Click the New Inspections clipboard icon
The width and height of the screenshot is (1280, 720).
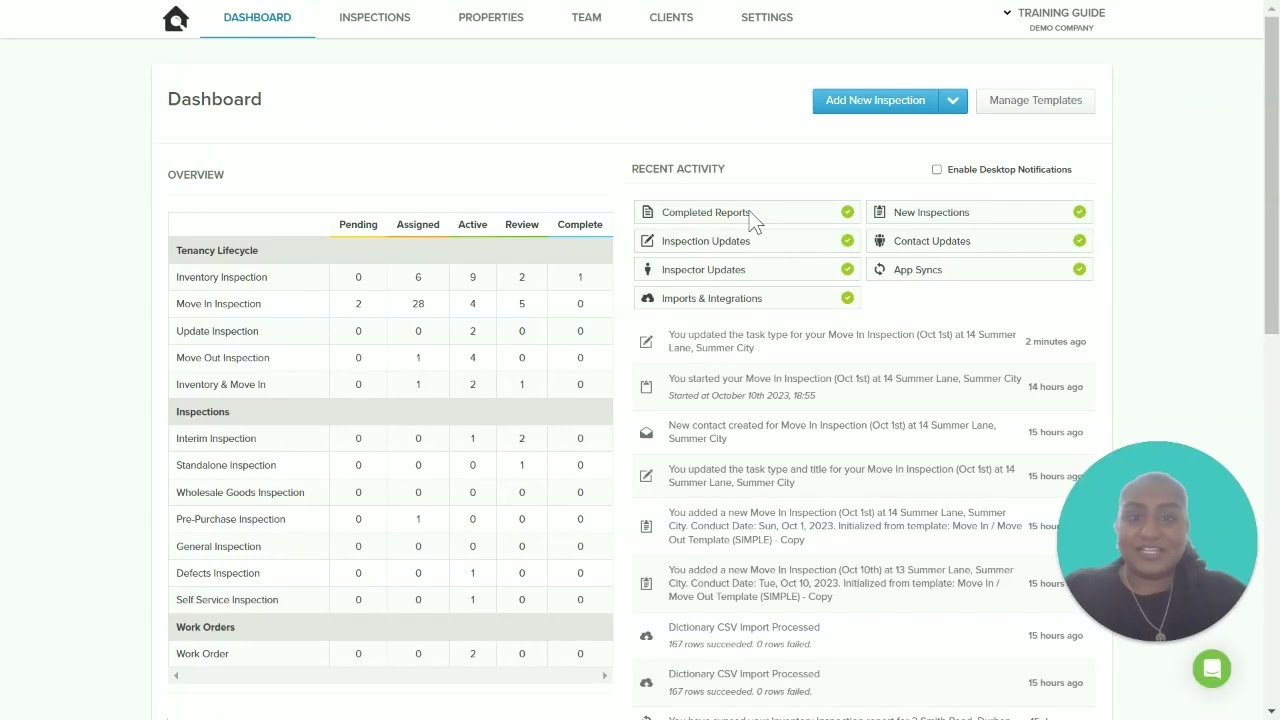tap(879, 212)
